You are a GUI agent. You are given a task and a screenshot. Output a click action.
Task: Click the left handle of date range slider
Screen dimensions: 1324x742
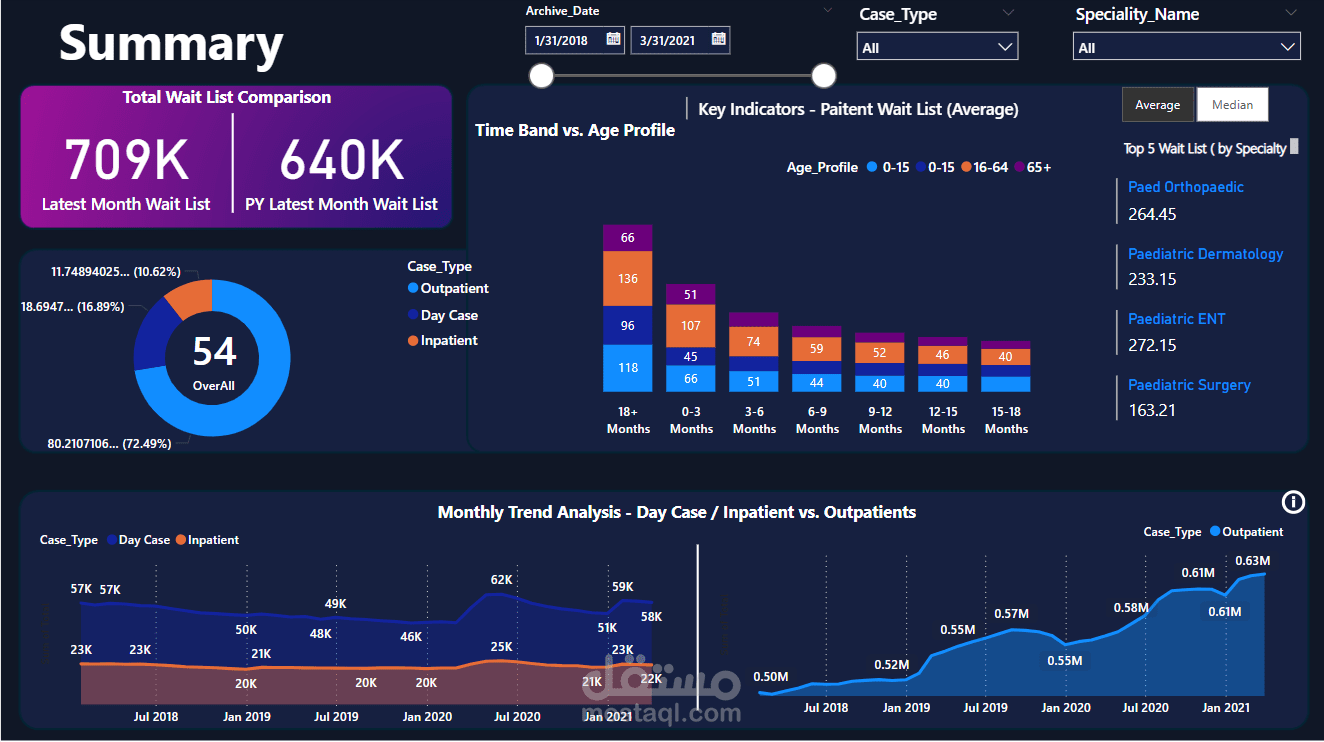tap(541, 75)
